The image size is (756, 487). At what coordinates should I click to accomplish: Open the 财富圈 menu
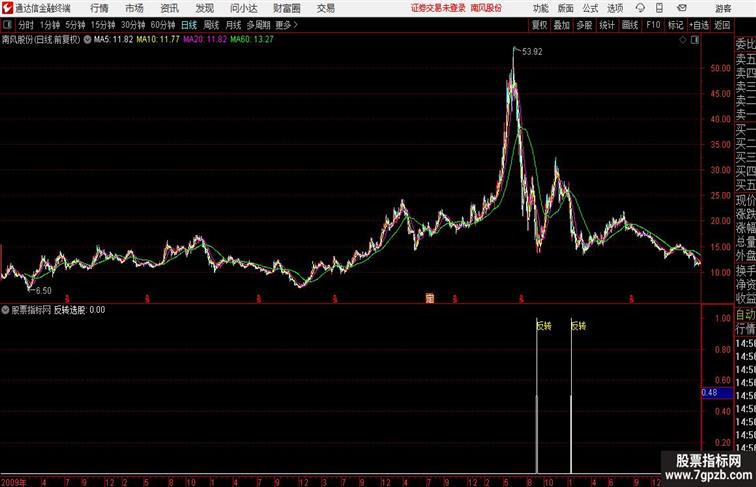(286, 8)
